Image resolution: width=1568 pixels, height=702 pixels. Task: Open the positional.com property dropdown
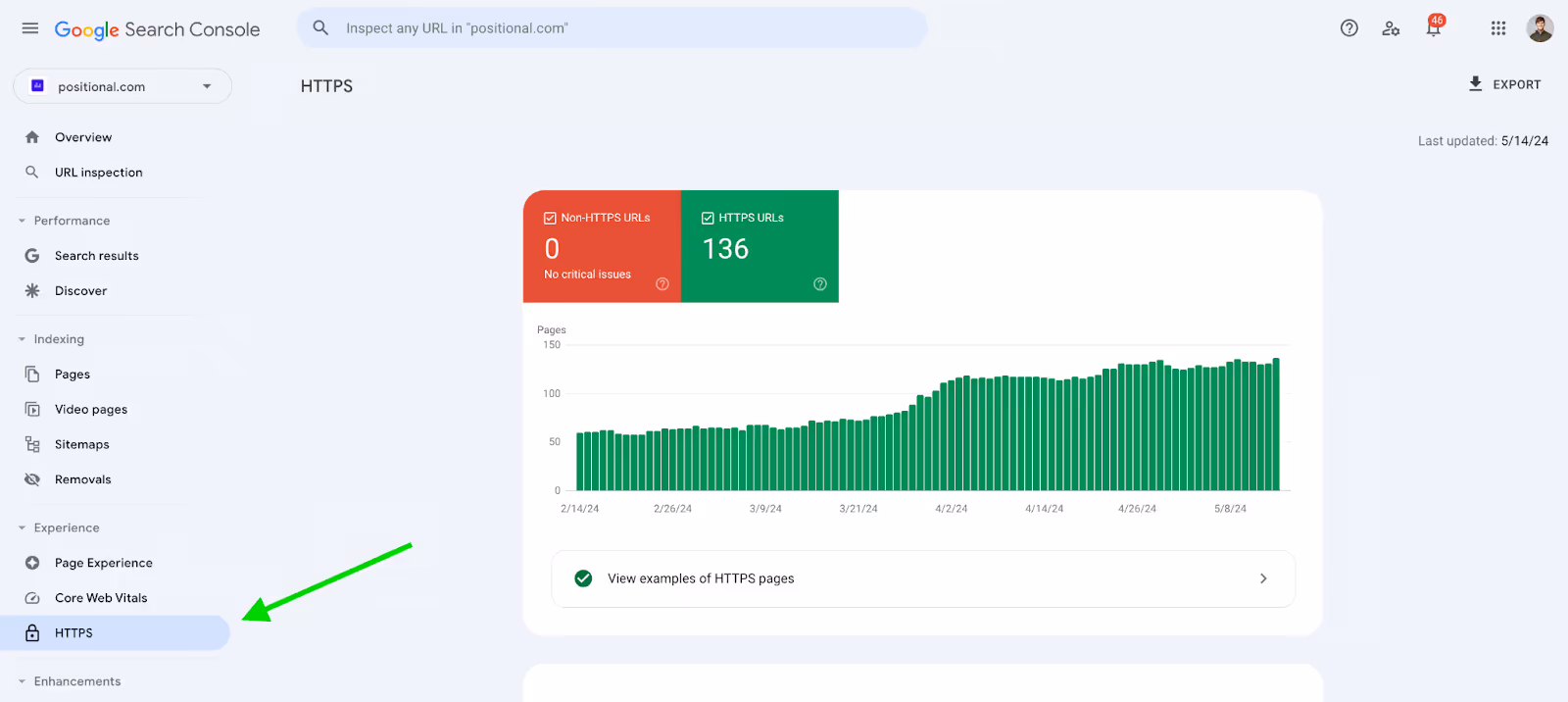(122, 86)
